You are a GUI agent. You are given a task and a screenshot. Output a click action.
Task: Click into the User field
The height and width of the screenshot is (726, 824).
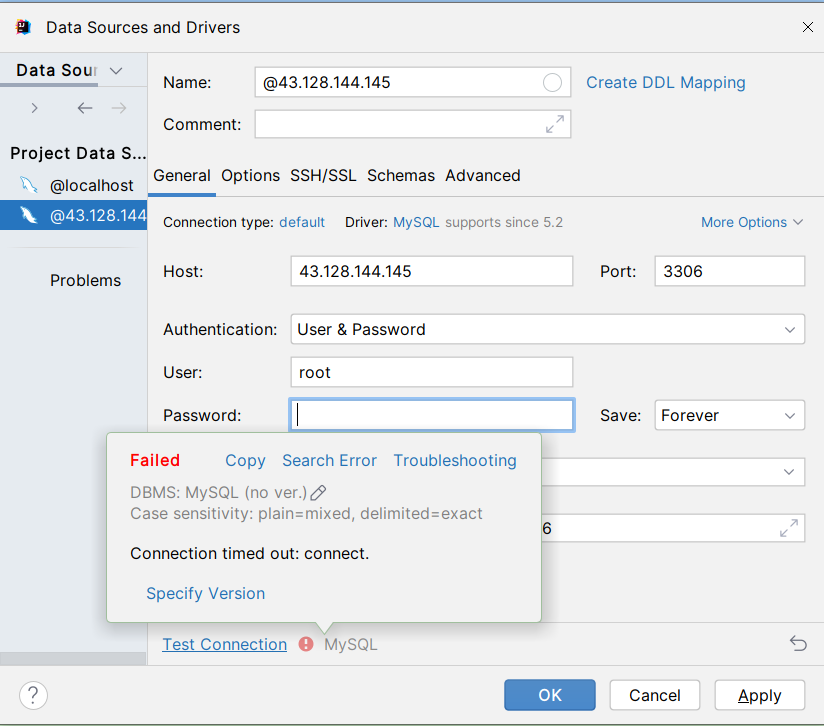(x=431, y=372)
